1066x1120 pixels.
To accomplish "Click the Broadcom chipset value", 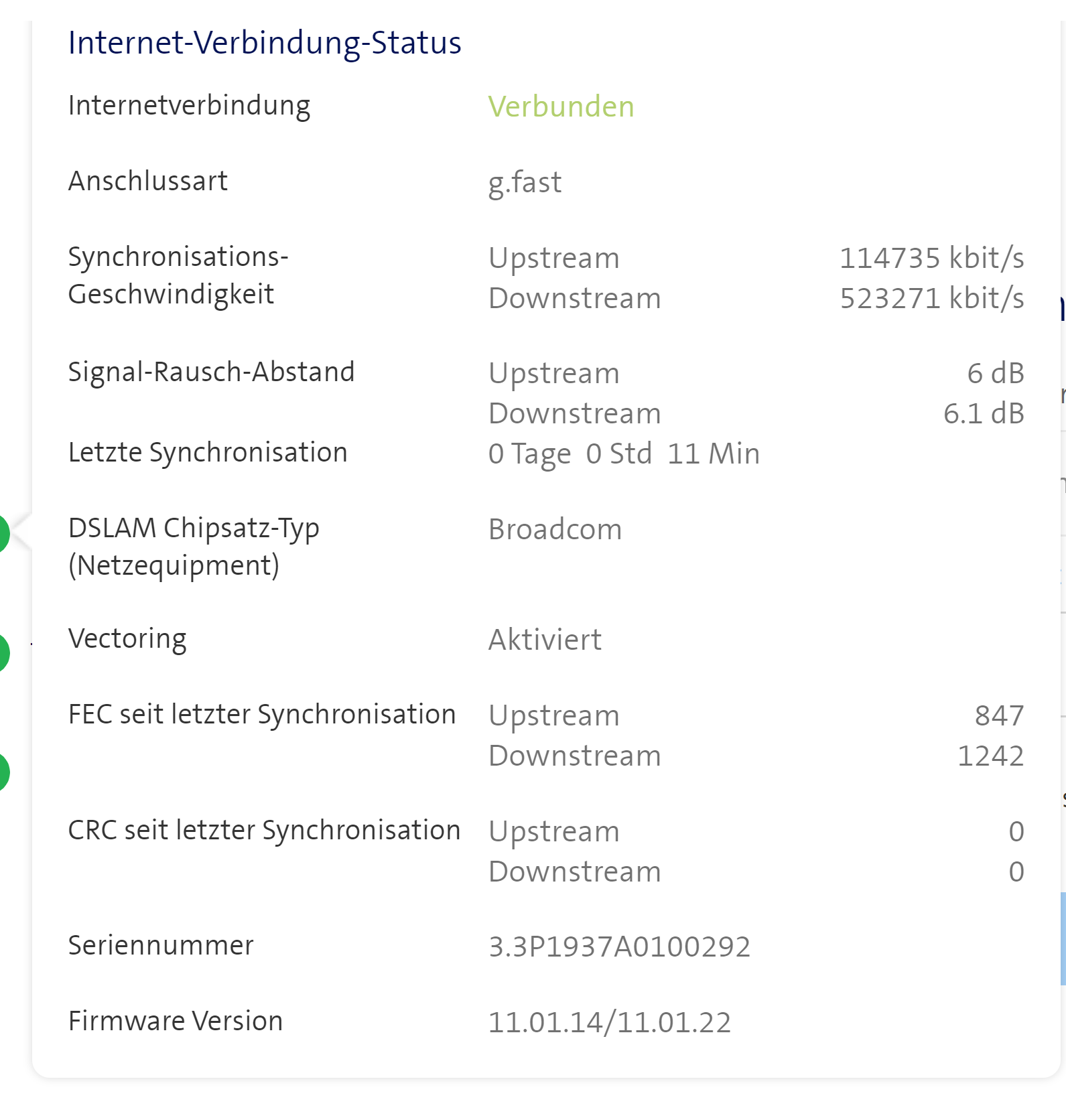I will (x=555, y=529).
